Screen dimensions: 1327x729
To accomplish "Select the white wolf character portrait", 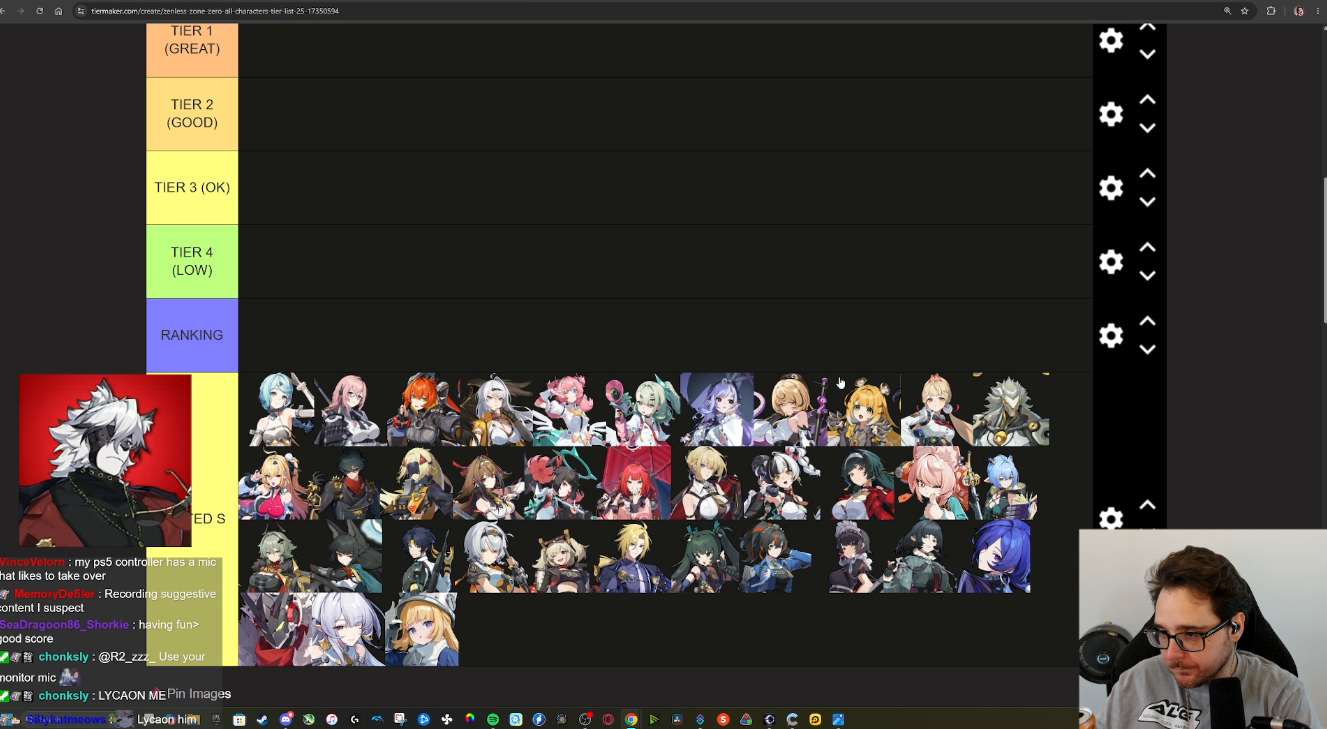I will [105, 461].
